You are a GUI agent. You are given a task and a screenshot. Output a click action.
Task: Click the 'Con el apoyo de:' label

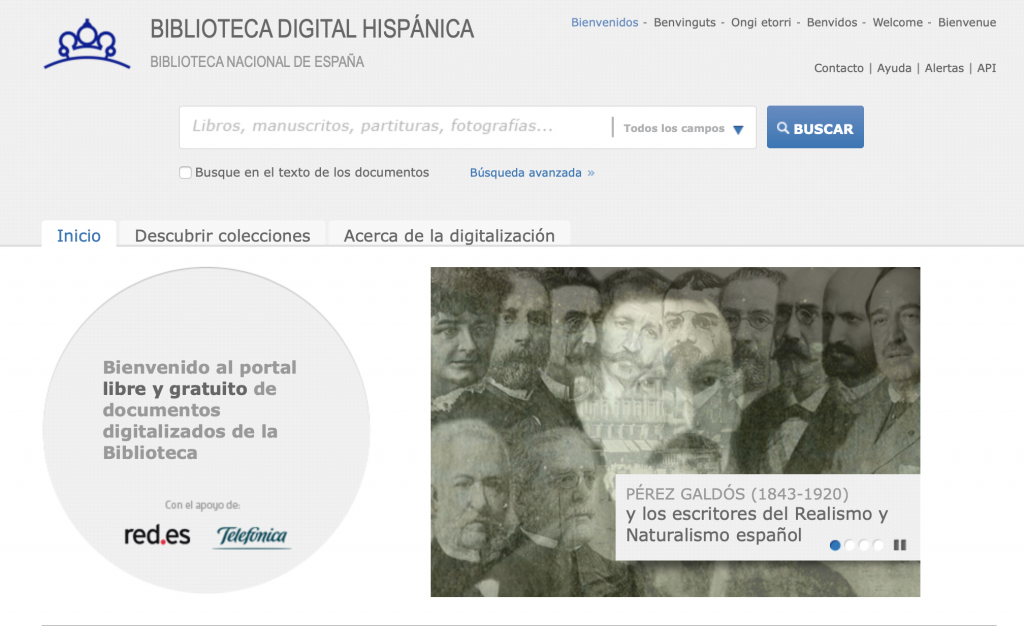point(202,505)
